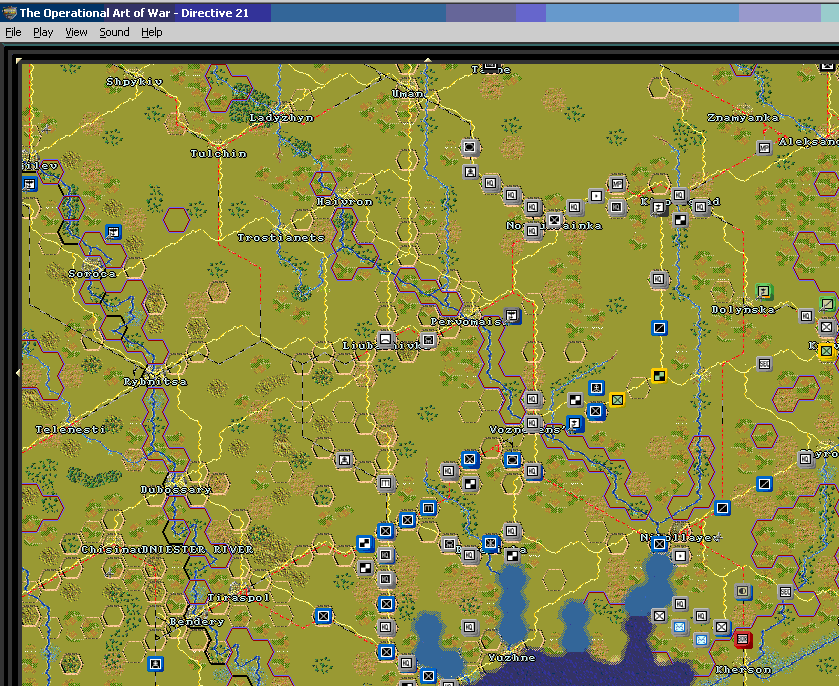Select the blue skeleton-symbol unit above Voznesensk infantry

click(596, 388)
